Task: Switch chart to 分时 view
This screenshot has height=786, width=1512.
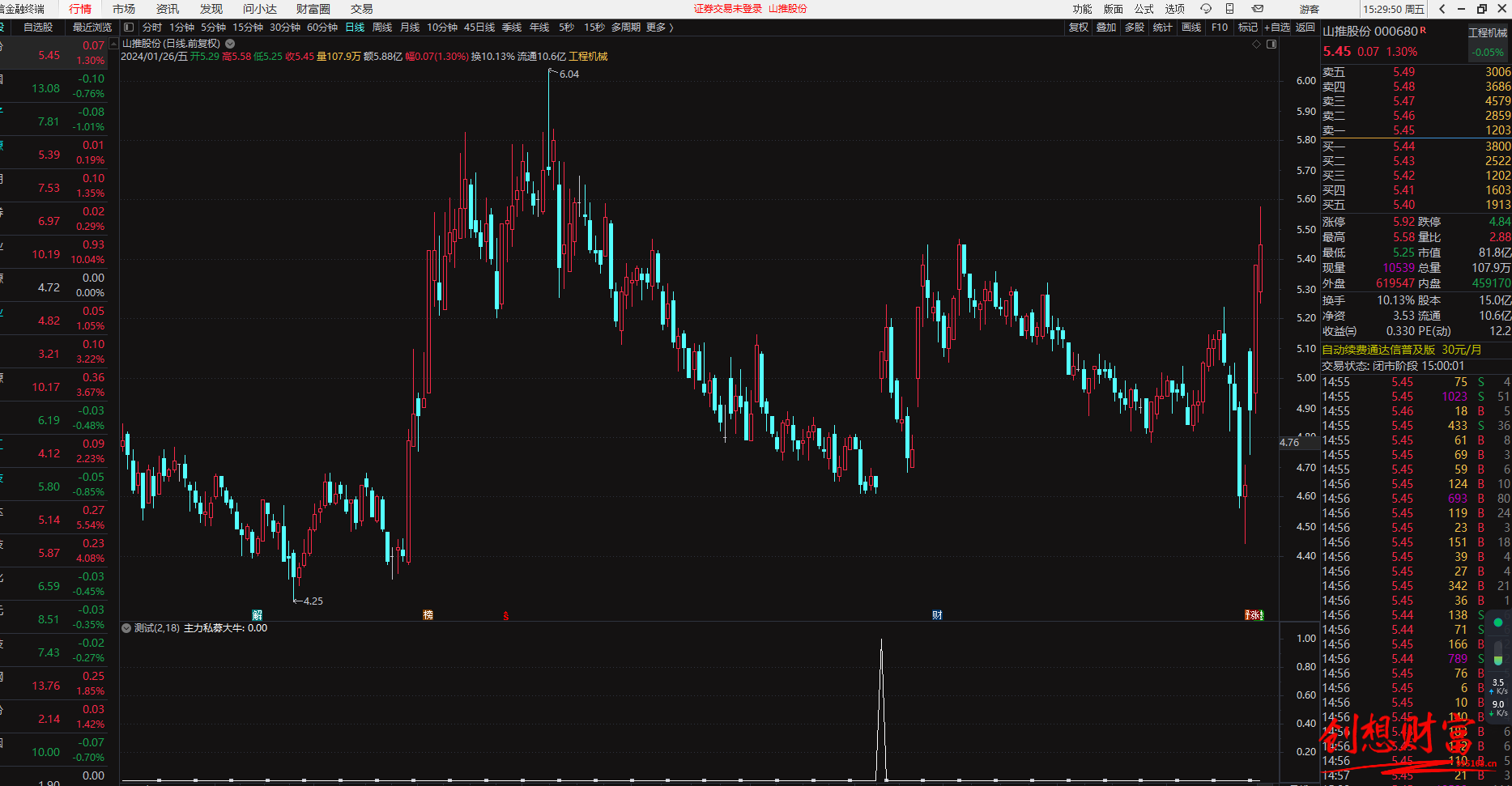Action: pos(152,28)
